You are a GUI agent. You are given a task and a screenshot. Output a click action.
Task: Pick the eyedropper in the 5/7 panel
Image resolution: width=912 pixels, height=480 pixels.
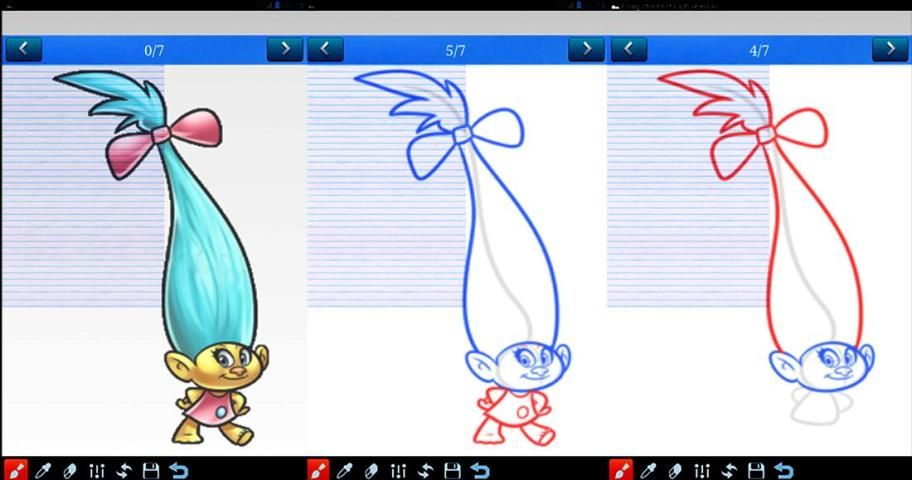pos(346,469)
